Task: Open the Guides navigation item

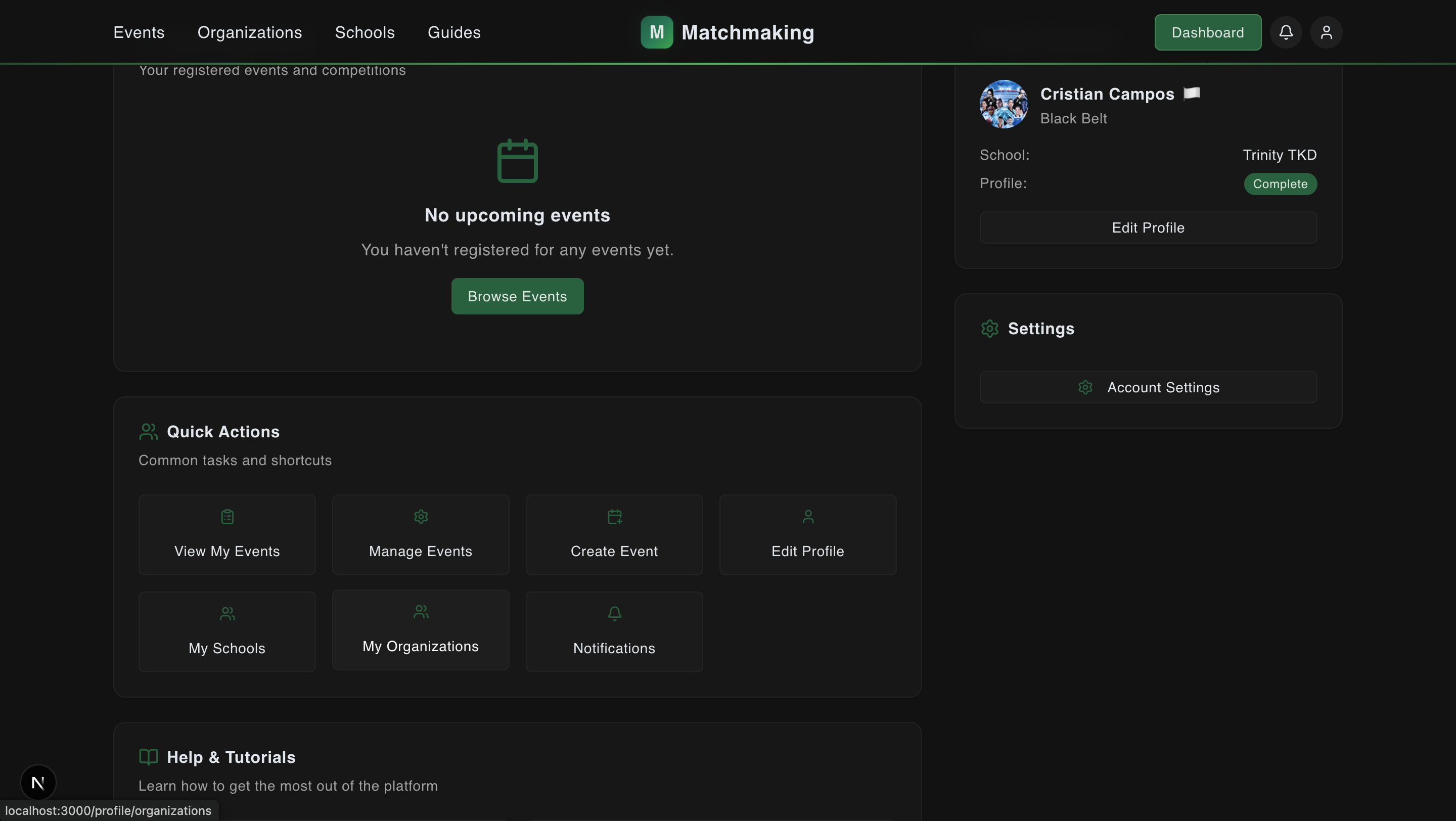Action: pos(454,32)
